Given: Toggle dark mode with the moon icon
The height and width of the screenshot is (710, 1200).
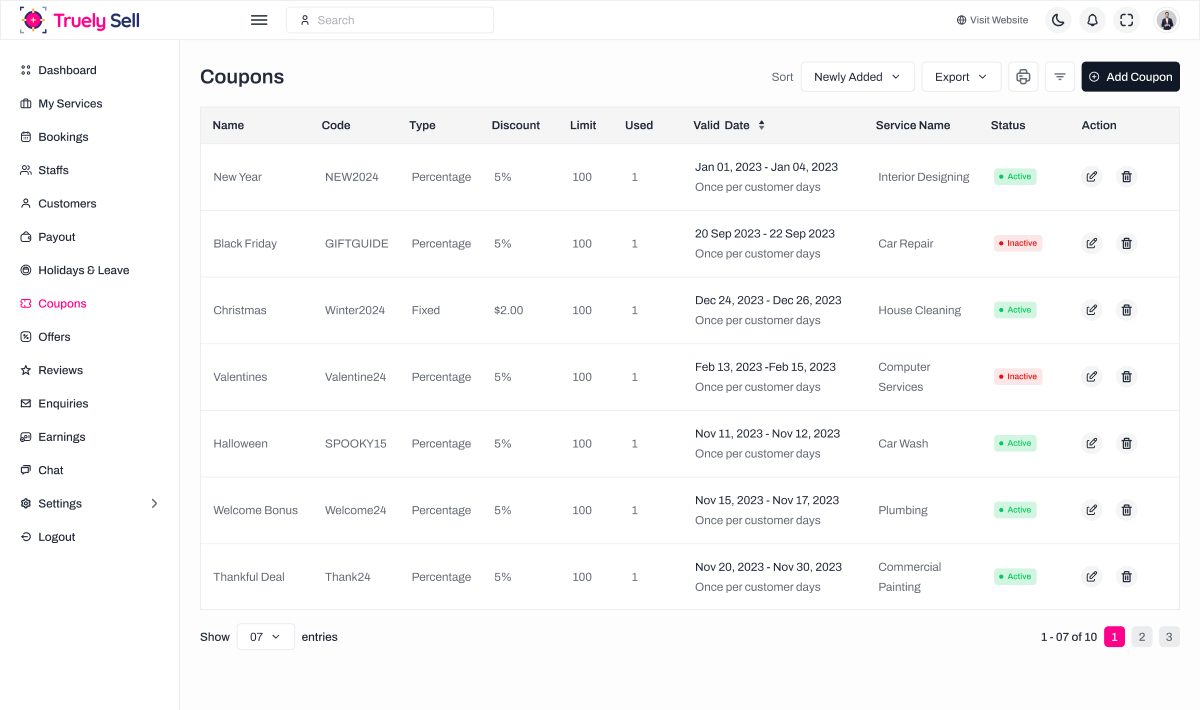Looking at the screenshot, I should (1058, 20).
